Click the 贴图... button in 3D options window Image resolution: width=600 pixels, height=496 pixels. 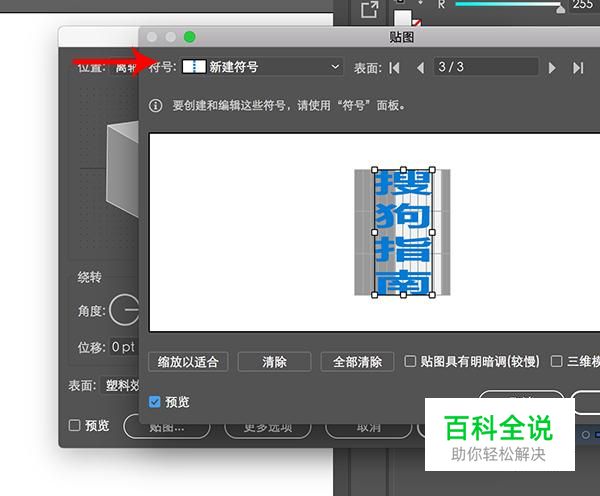(167, 427)
